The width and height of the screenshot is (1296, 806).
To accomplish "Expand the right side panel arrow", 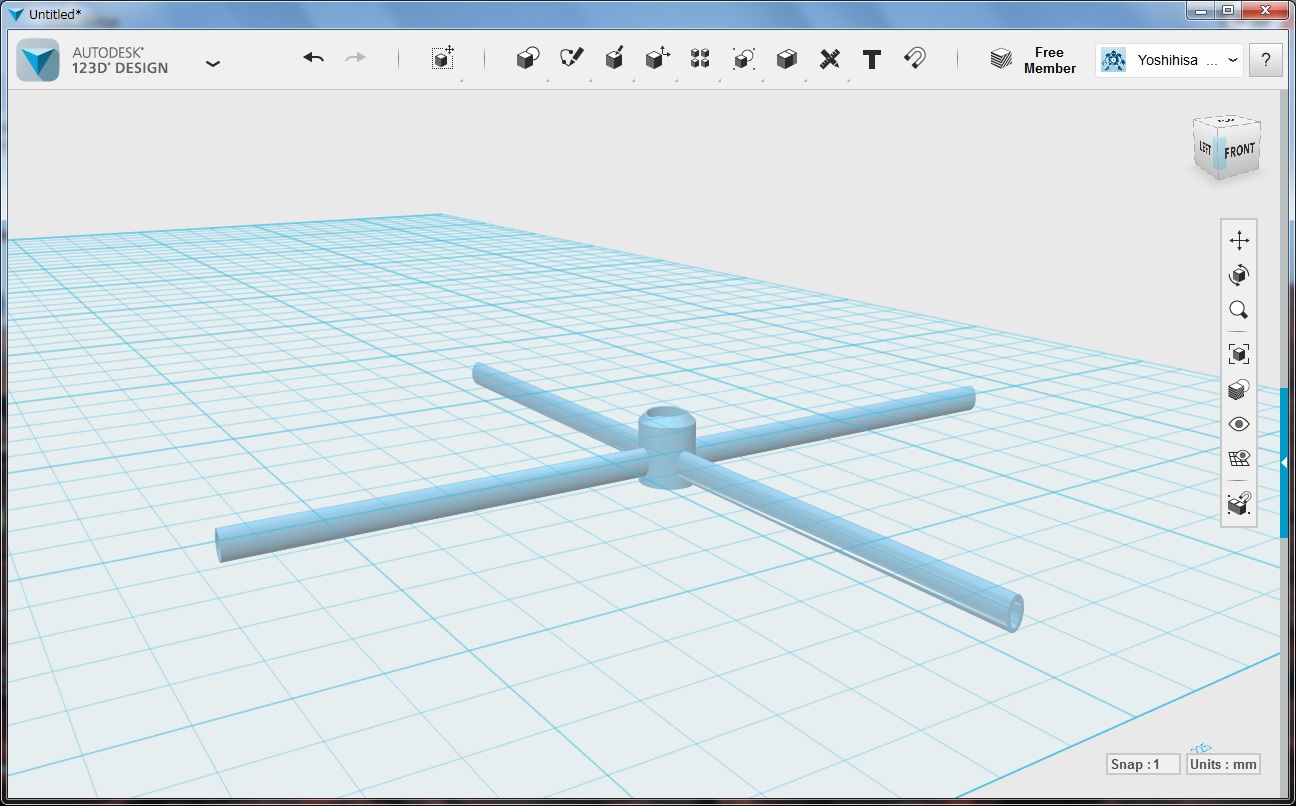I will (1284, 462).
